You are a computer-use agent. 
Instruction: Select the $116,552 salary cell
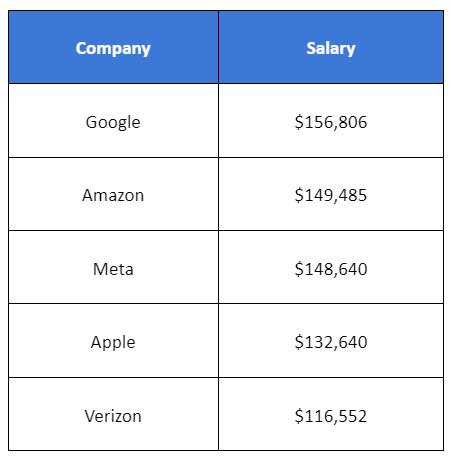[x=331, y=414]
